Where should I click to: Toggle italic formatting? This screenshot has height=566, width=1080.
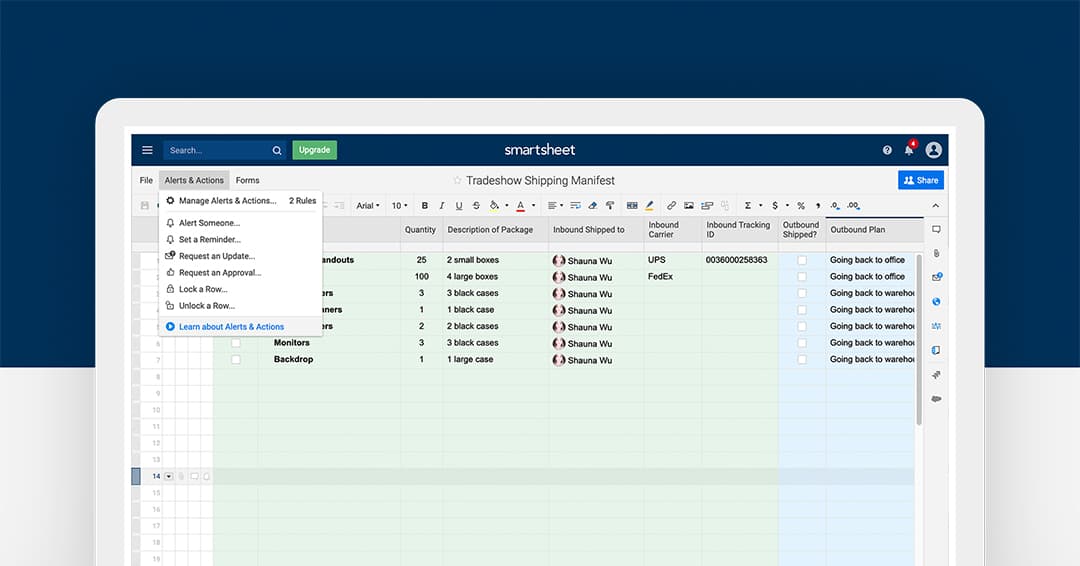point(442,206)
